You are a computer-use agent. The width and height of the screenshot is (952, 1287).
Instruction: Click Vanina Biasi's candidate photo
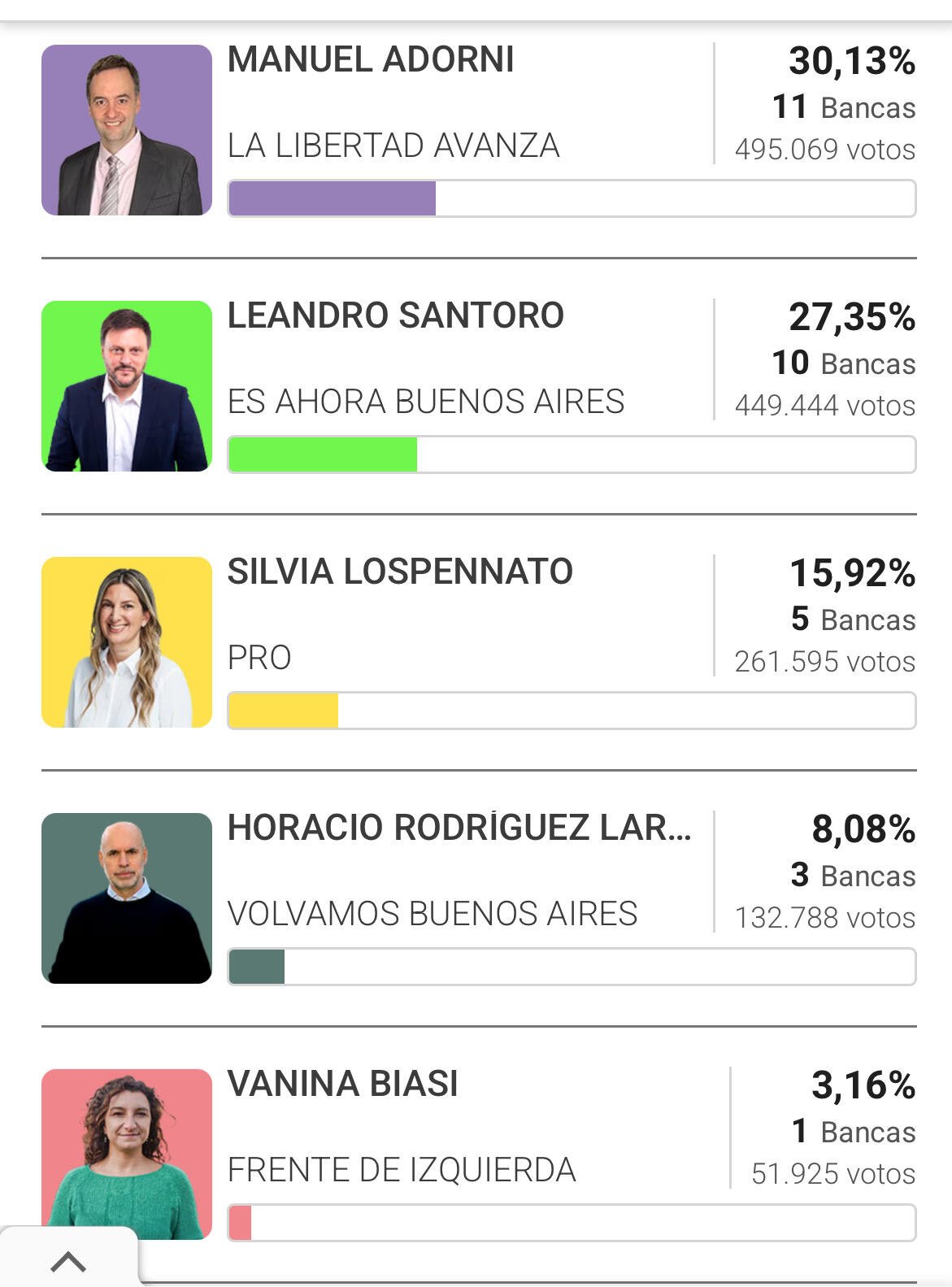pyautogui.click(x=127, y=1154)
